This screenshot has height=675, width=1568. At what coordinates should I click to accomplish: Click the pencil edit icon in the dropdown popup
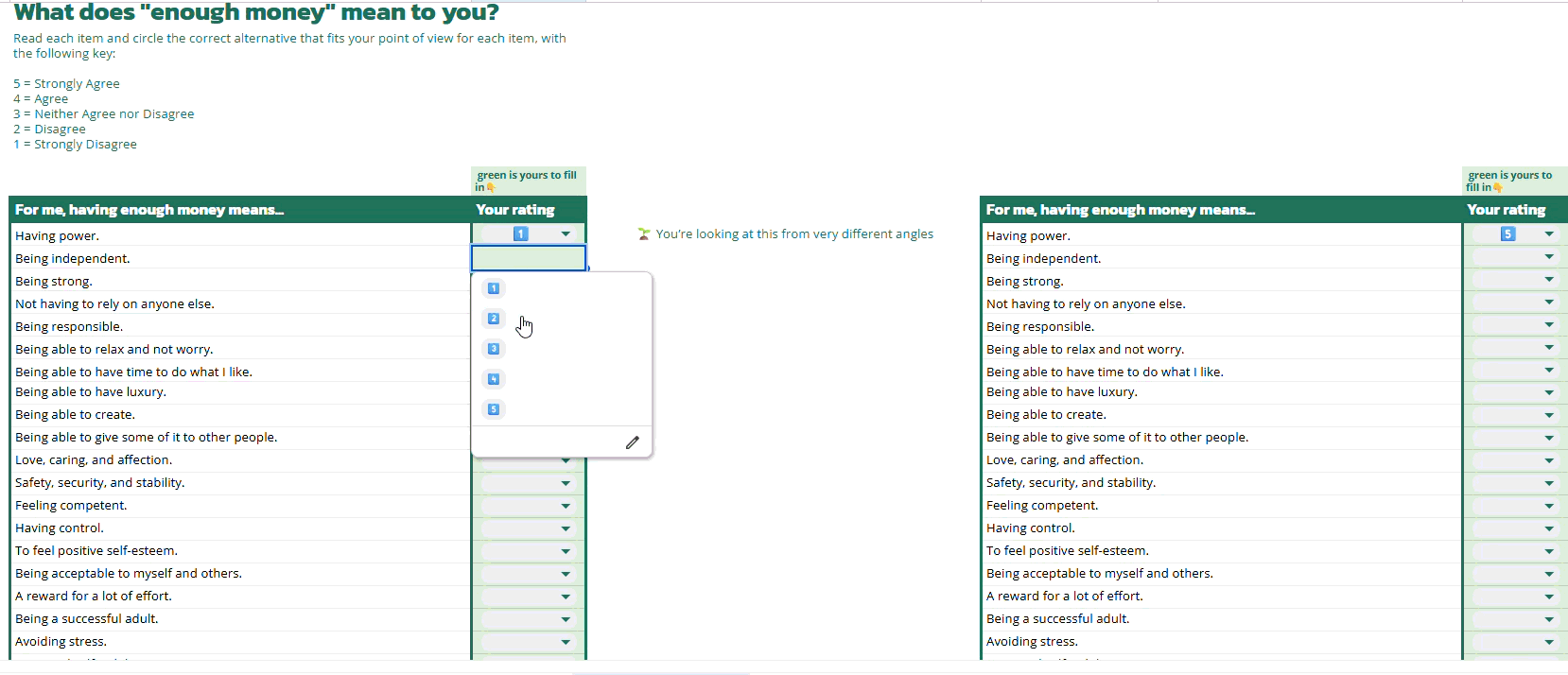point(632,442)
